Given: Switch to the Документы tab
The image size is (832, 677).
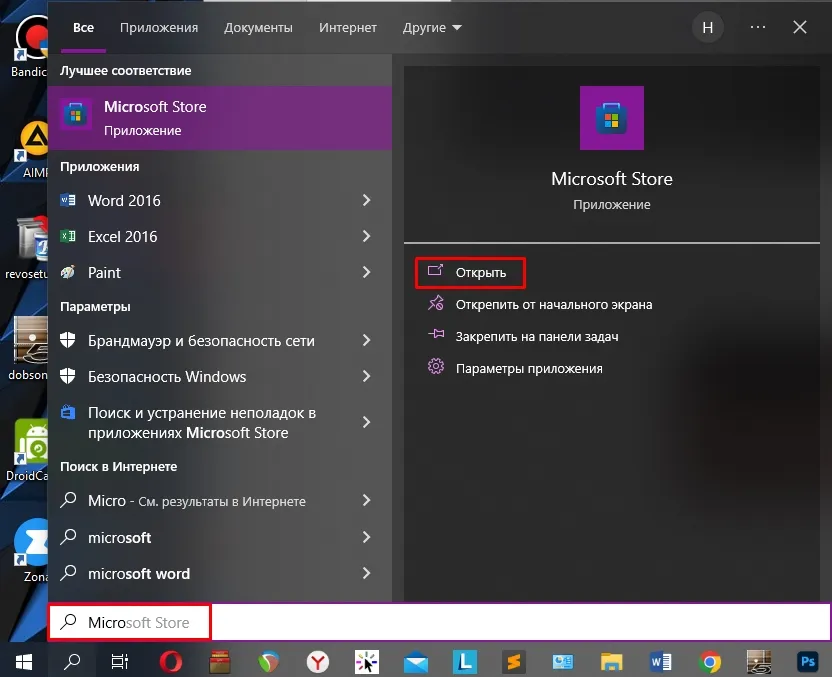Looking at the screenshot, I should (x=258, y=28).
